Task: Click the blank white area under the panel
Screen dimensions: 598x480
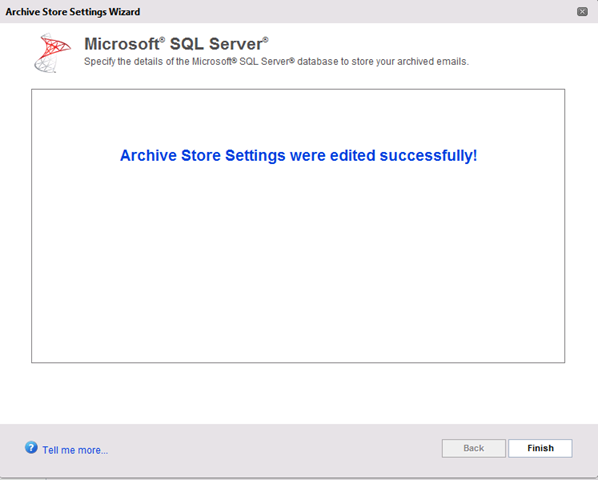Action: tap(298, 393)
